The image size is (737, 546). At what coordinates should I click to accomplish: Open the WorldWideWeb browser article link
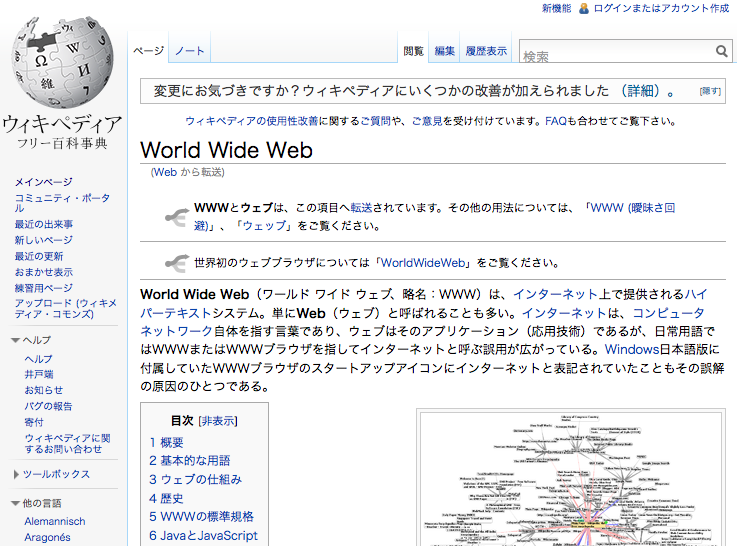(423, 262)
